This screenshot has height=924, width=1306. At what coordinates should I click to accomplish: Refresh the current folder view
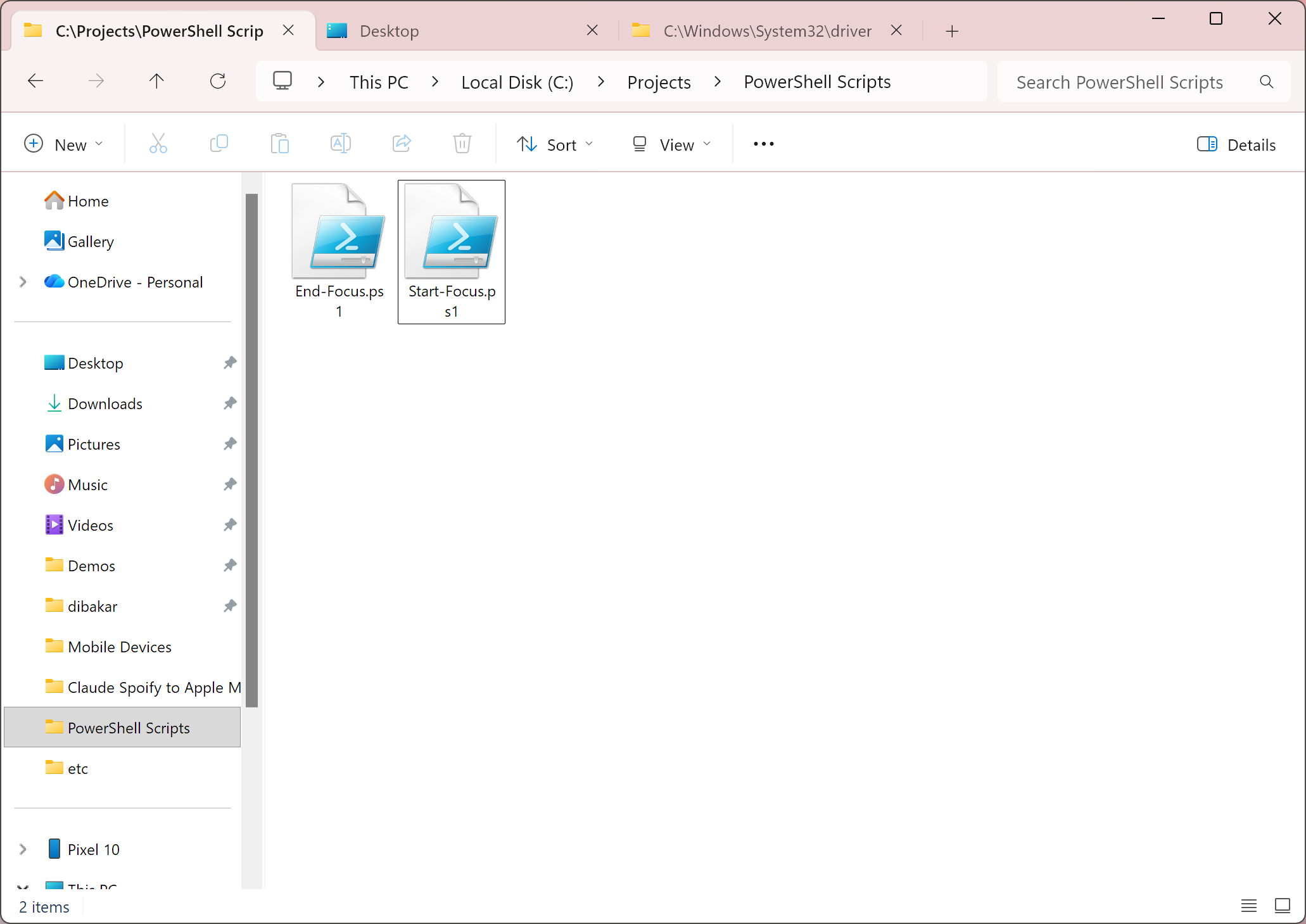pyautogui.click(x=218, y=81)
